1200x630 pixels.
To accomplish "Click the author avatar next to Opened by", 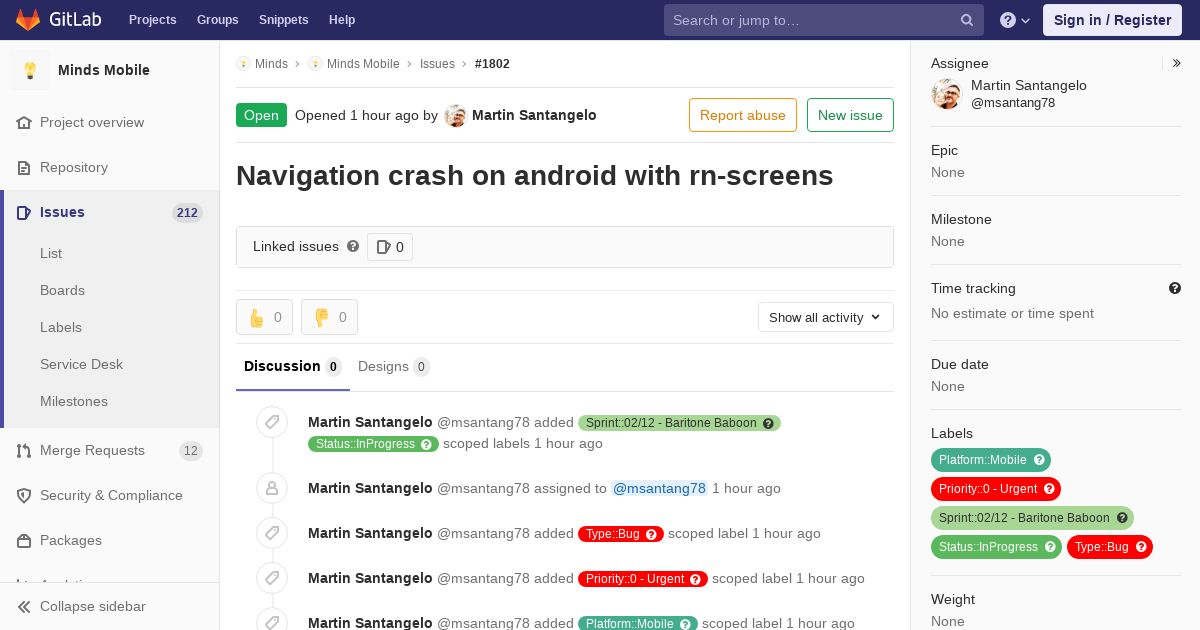I will 456,115.
